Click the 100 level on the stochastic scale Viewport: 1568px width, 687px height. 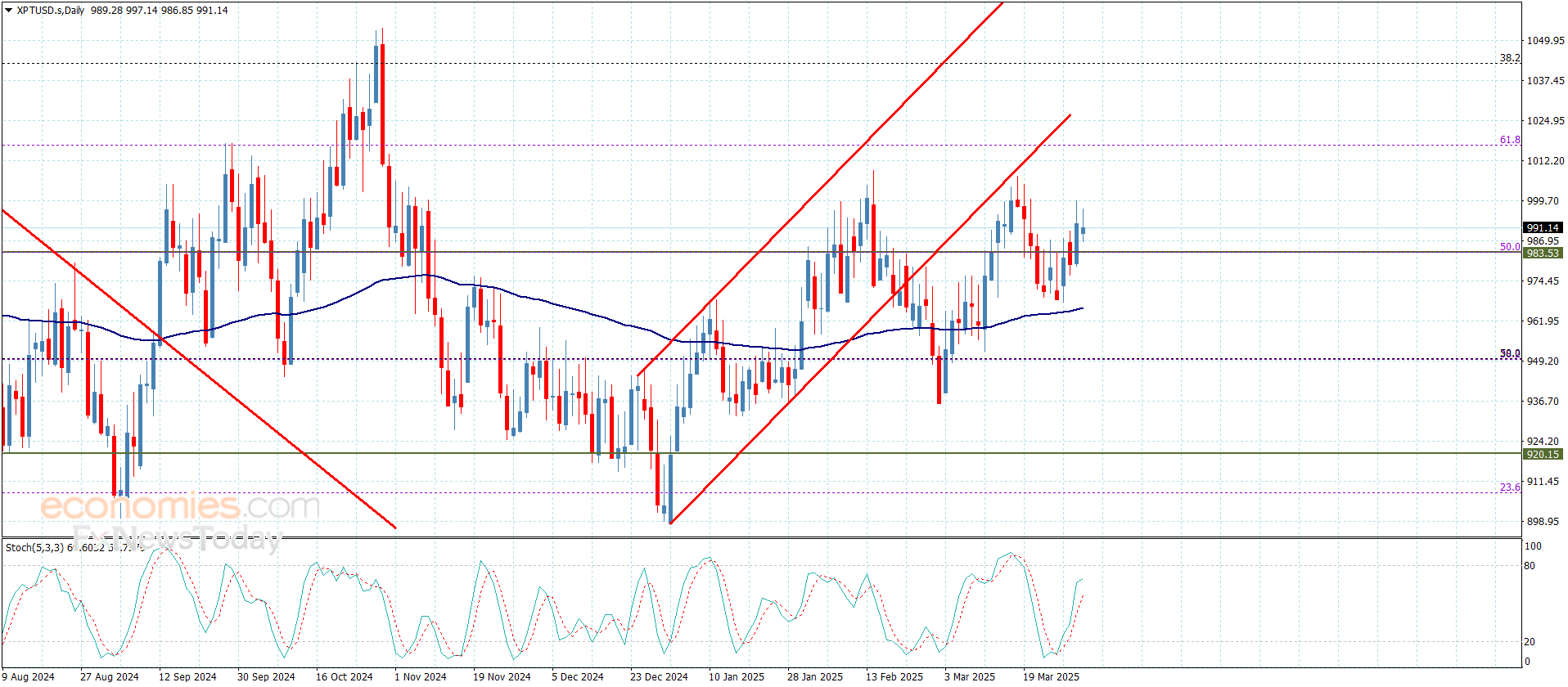pyautogui.click(x=1534, y=546)
